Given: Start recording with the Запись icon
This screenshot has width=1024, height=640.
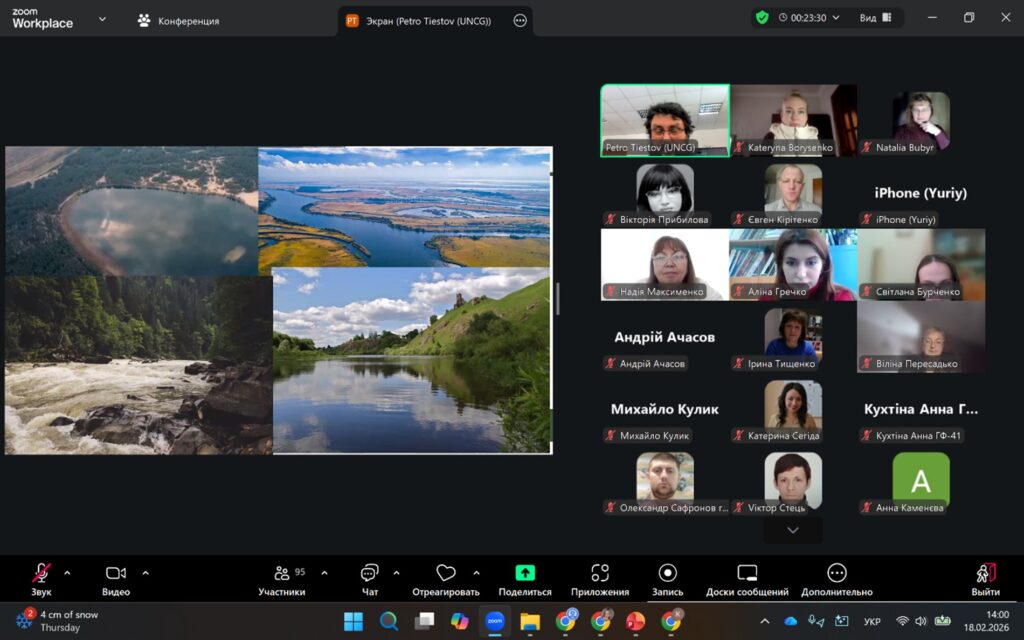Looking at the screenshot, I should (x=668, y=573).
